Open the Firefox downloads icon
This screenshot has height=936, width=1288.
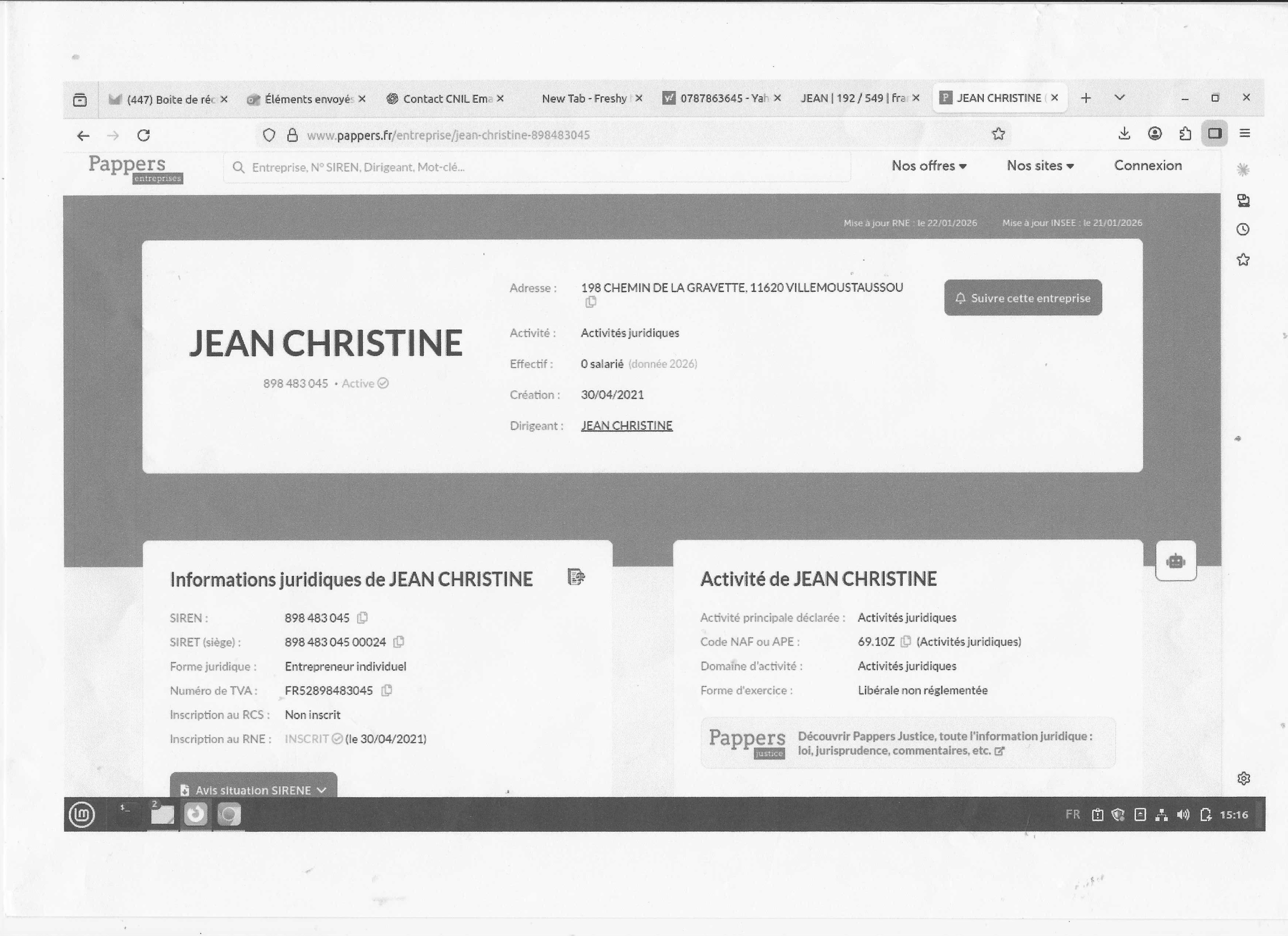pyautogui.click(x=1124, y=133)
